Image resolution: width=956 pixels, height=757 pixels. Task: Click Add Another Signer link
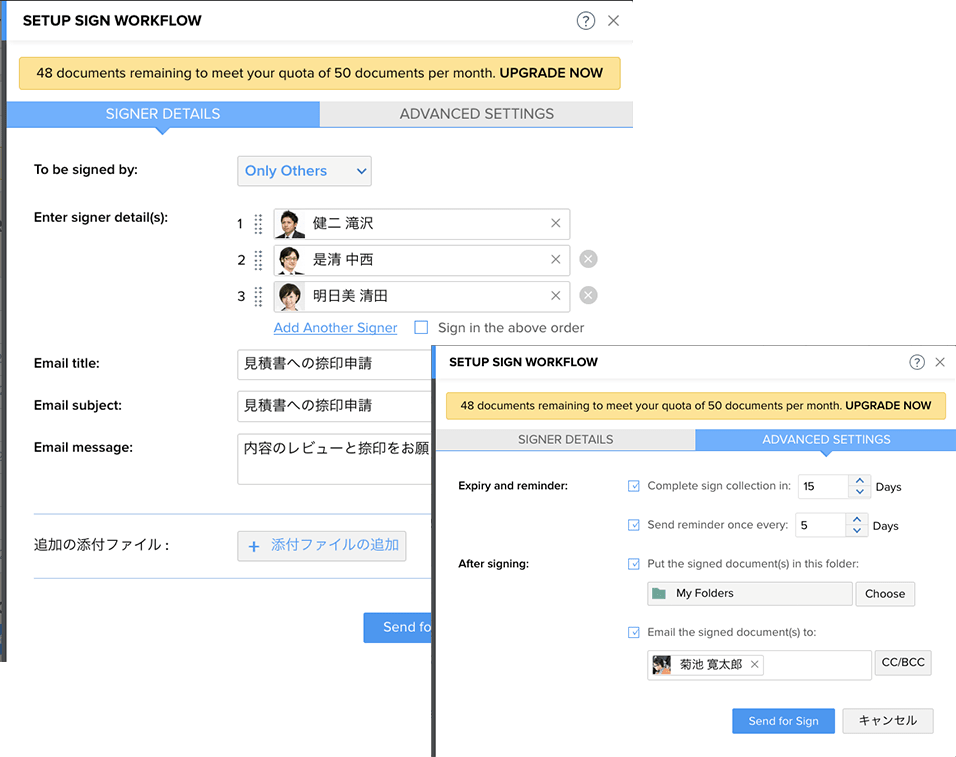(x=335, y=328)
